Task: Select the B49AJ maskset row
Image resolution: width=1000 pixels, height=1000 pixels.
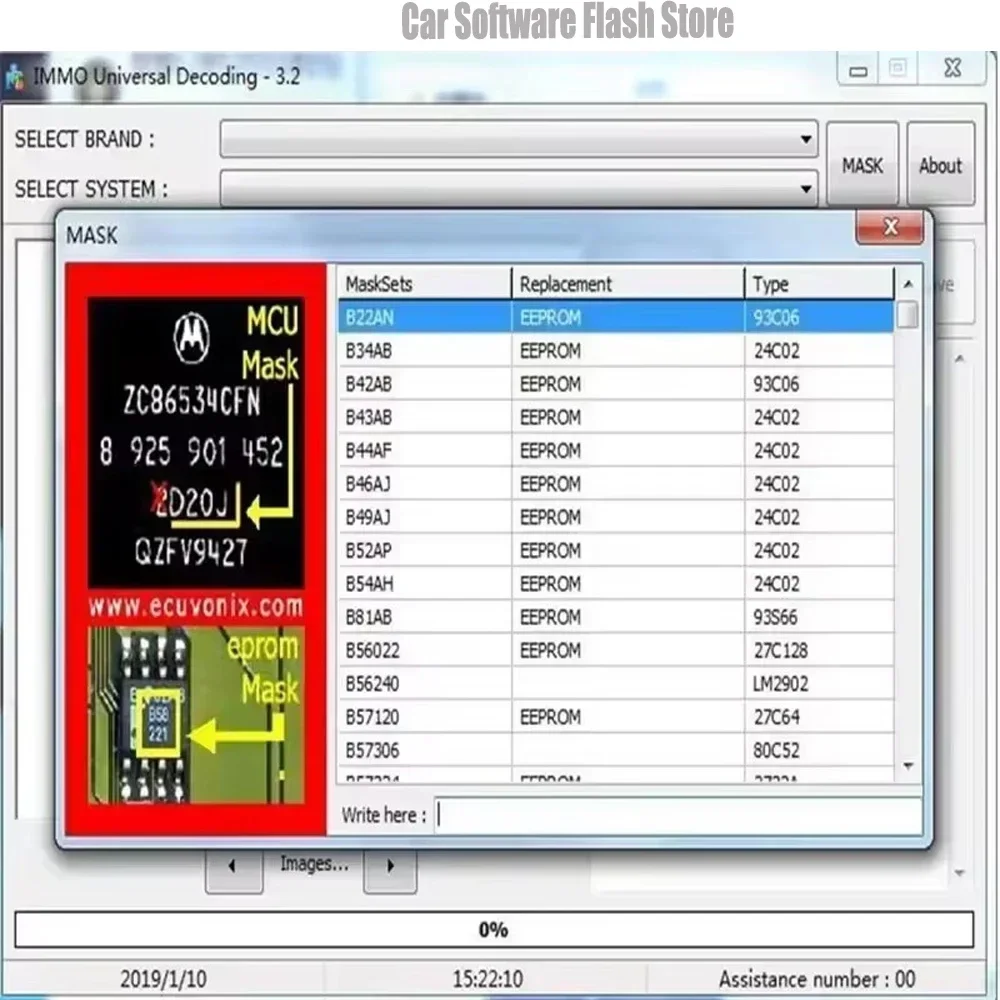Action: (615, 517)
